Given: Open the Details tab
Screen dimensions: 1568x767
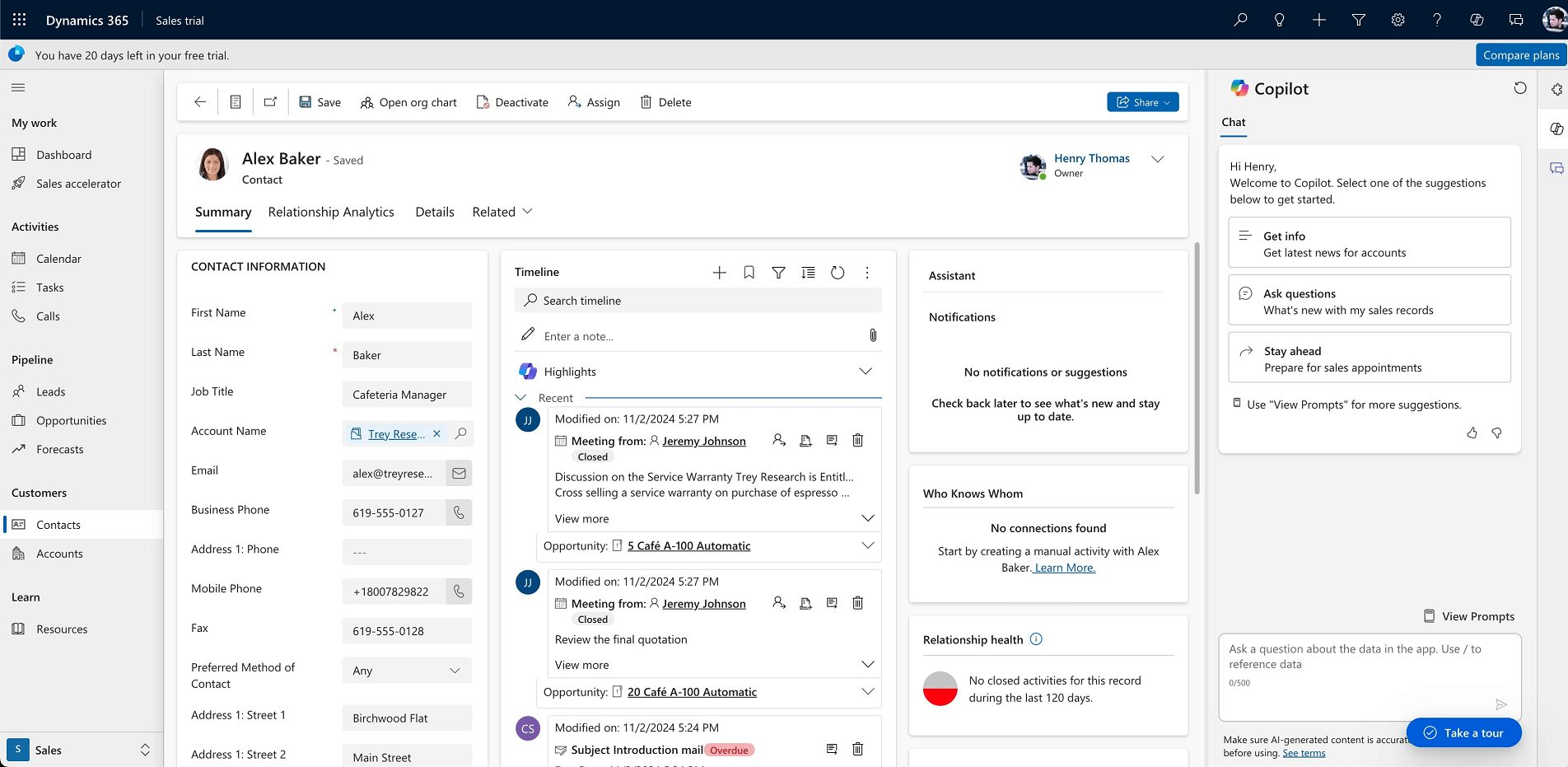Looking at the screenshot, I should (434, 212).
